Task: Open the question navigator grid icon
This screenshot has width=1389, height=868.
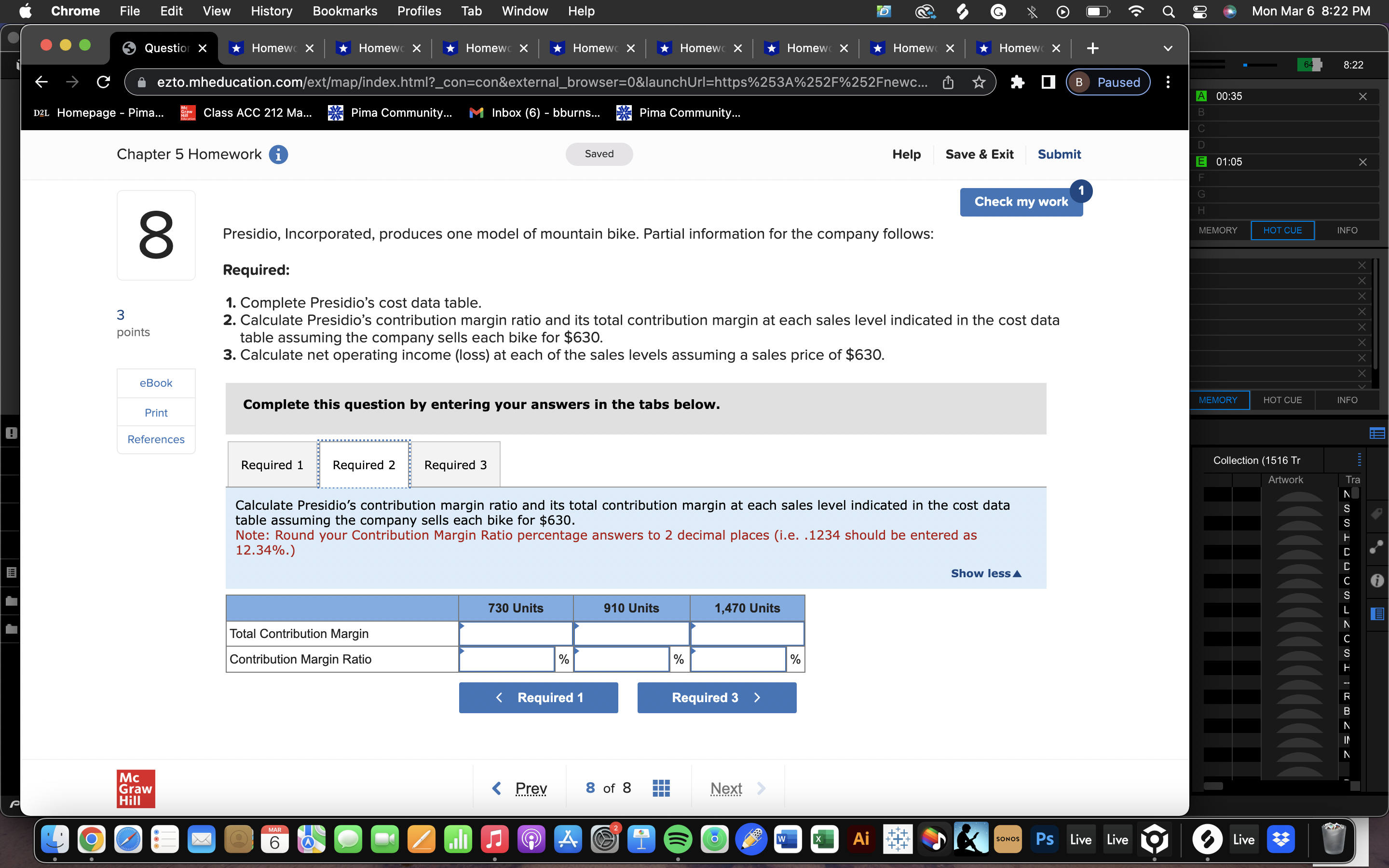Action: tap(661, 787)
